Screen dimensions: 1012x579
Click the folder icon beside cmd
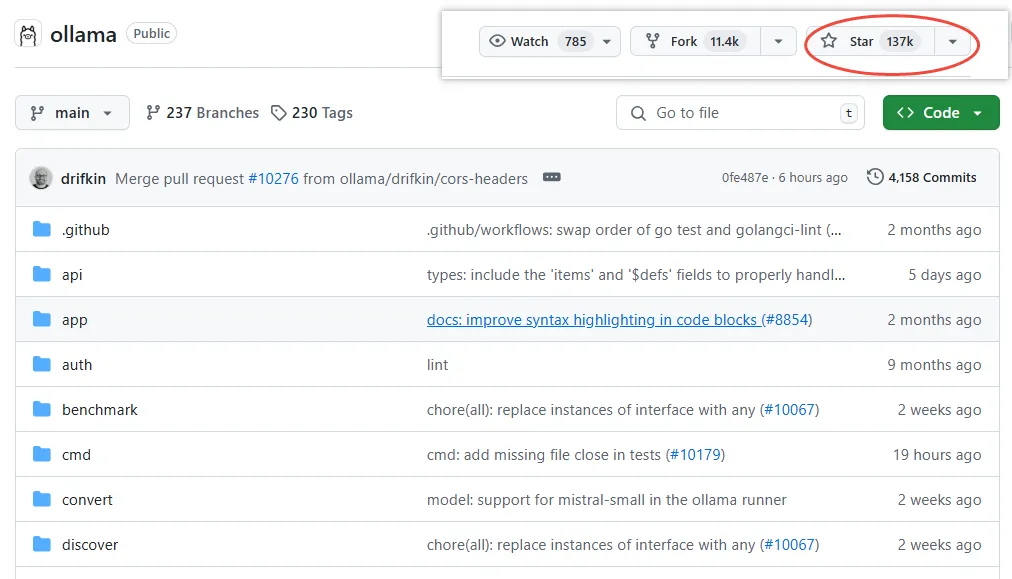tap(42, 454)
